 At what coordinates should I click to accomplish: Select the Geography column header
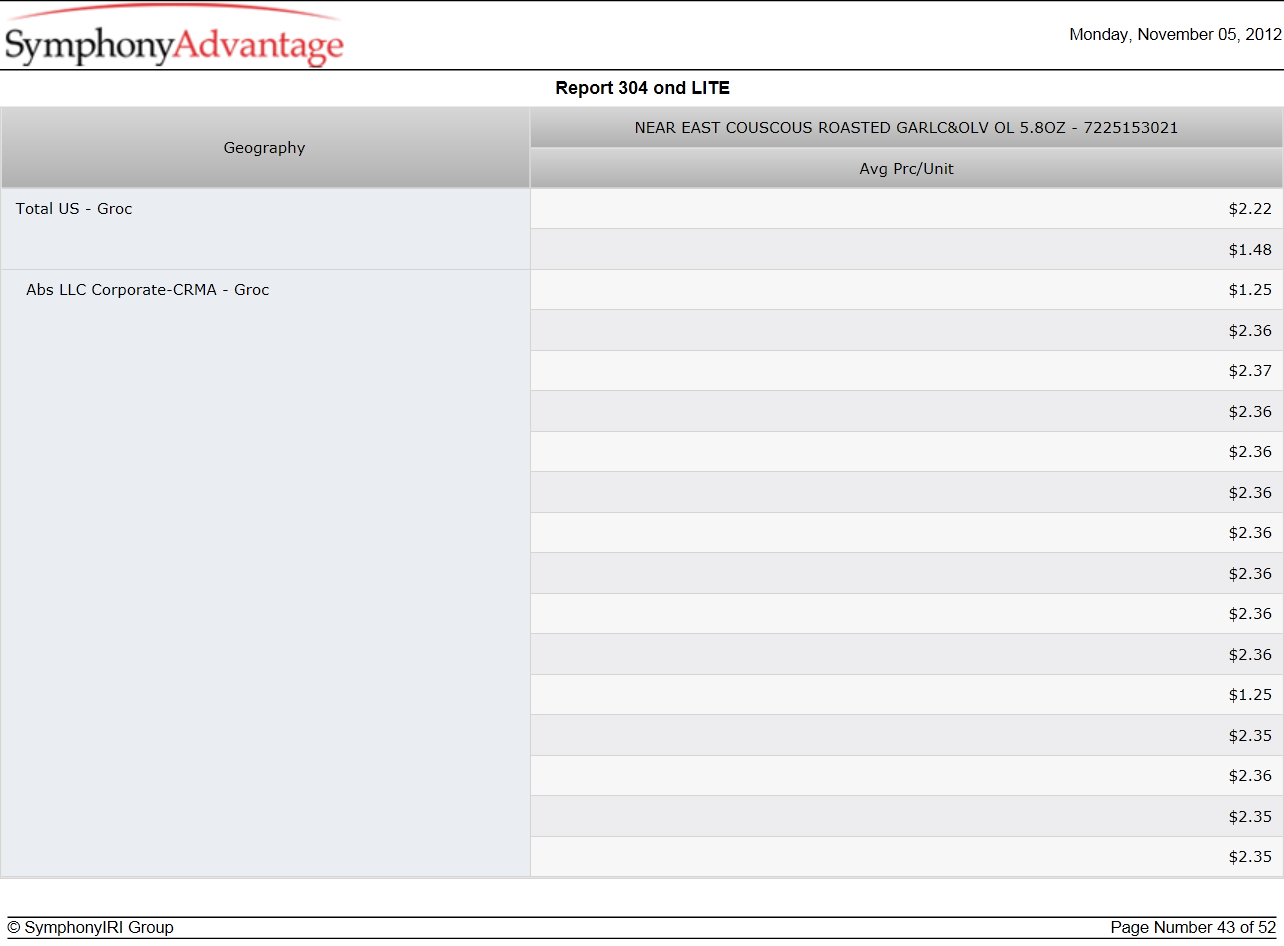[x=265, y=148]
